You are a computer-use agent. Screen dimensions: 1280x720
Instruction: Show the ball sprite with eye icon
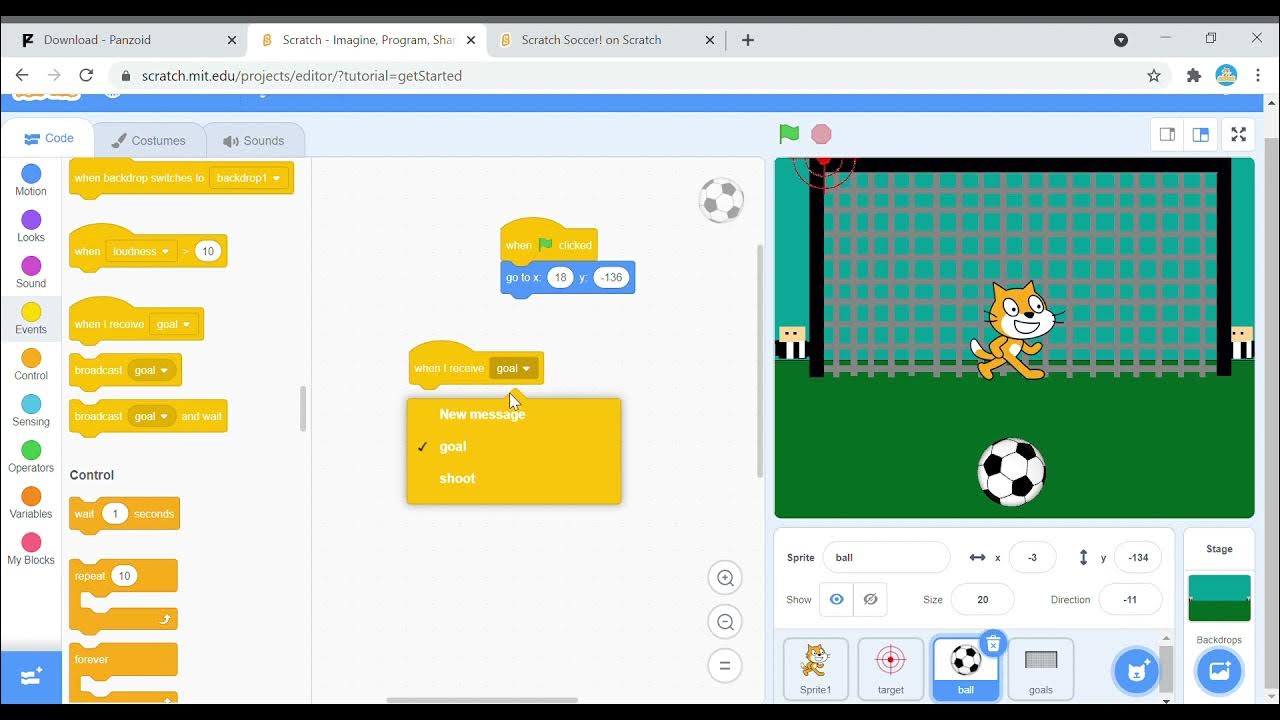pos(836,600)
